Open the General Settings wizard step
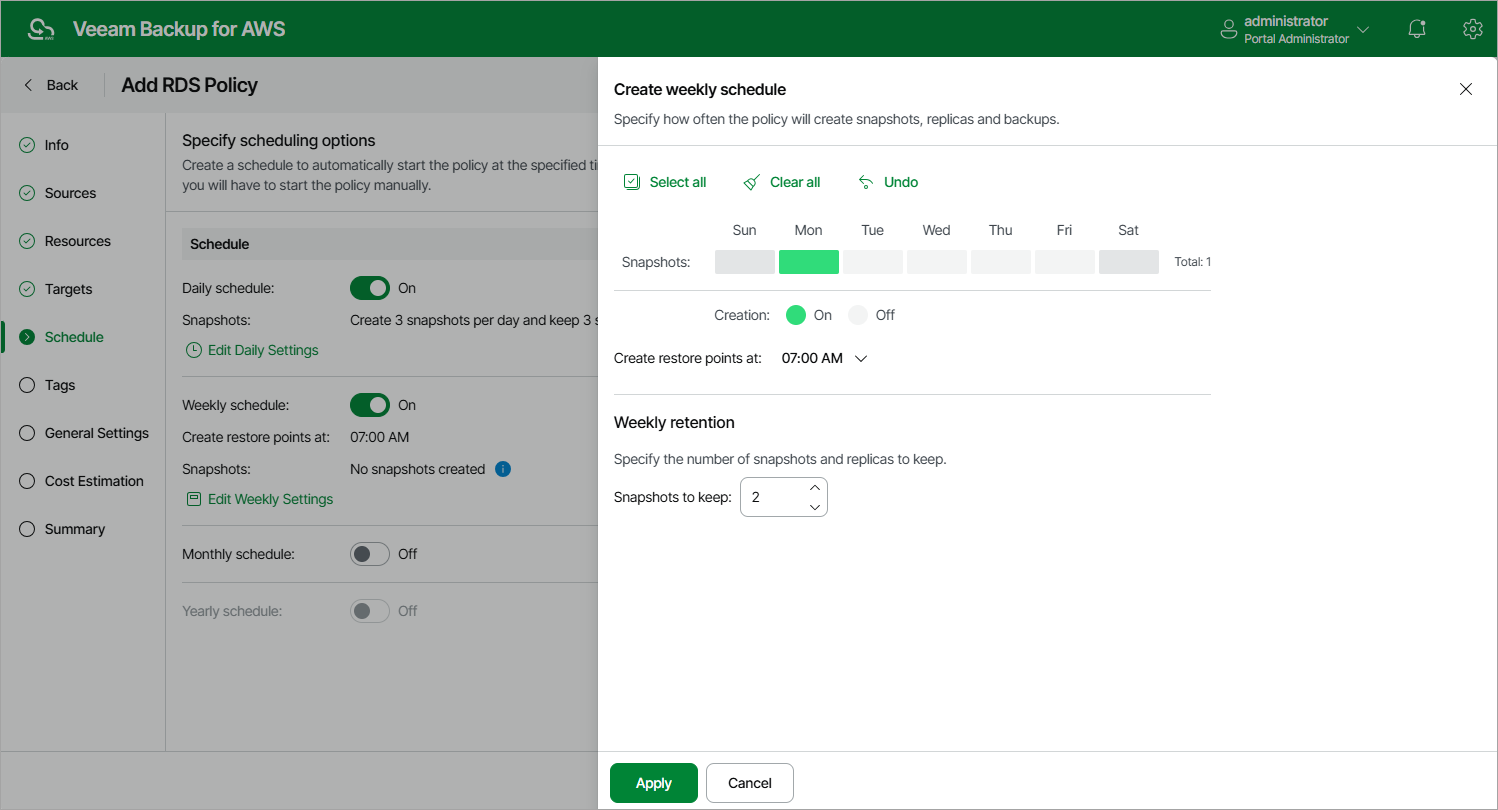The height and width of the screenshot is (810, 1498). tap(97, 433)
